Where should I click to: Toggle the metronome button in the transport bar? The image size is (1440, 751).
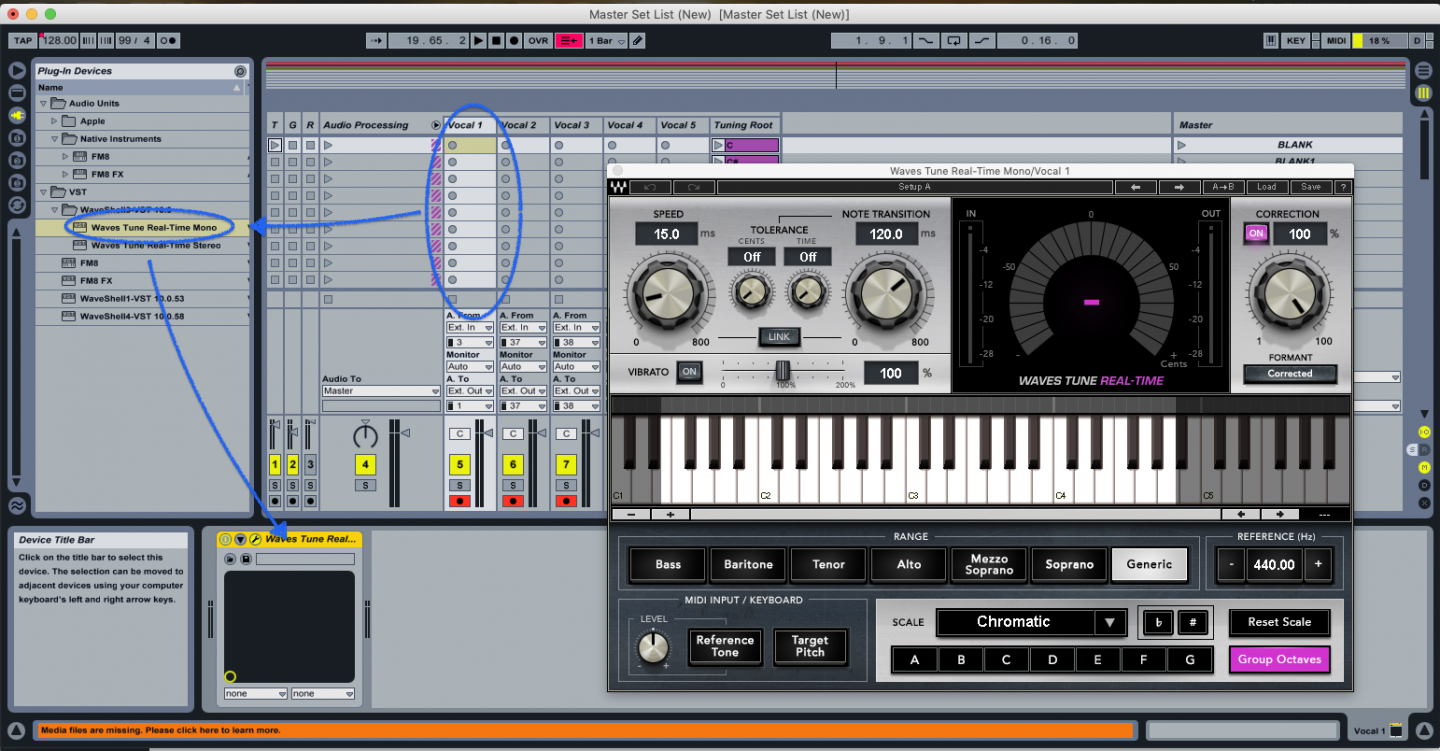click(x=169, y=41)
